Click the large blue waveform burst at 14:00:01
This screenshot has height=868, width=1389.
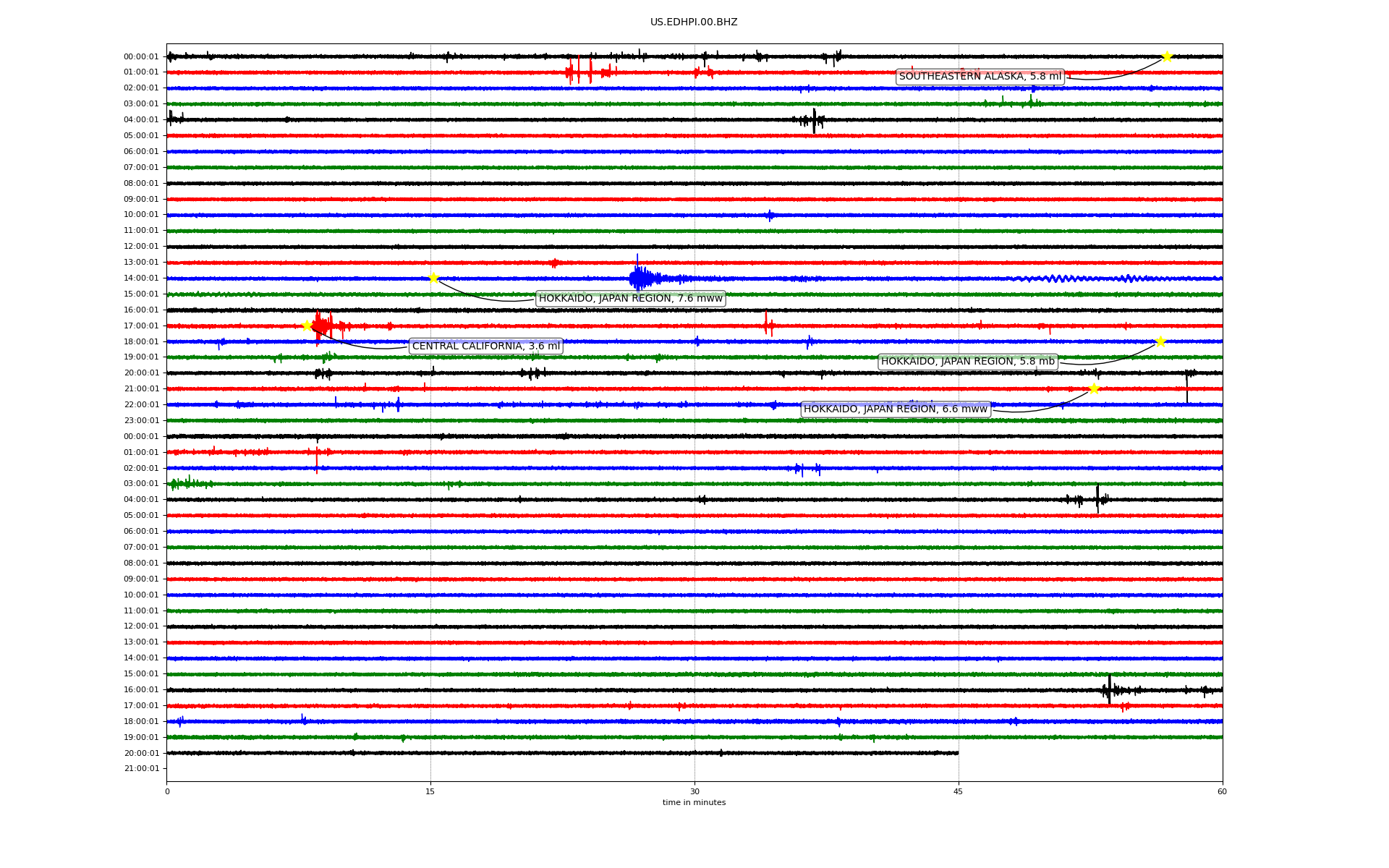(640, 278)
